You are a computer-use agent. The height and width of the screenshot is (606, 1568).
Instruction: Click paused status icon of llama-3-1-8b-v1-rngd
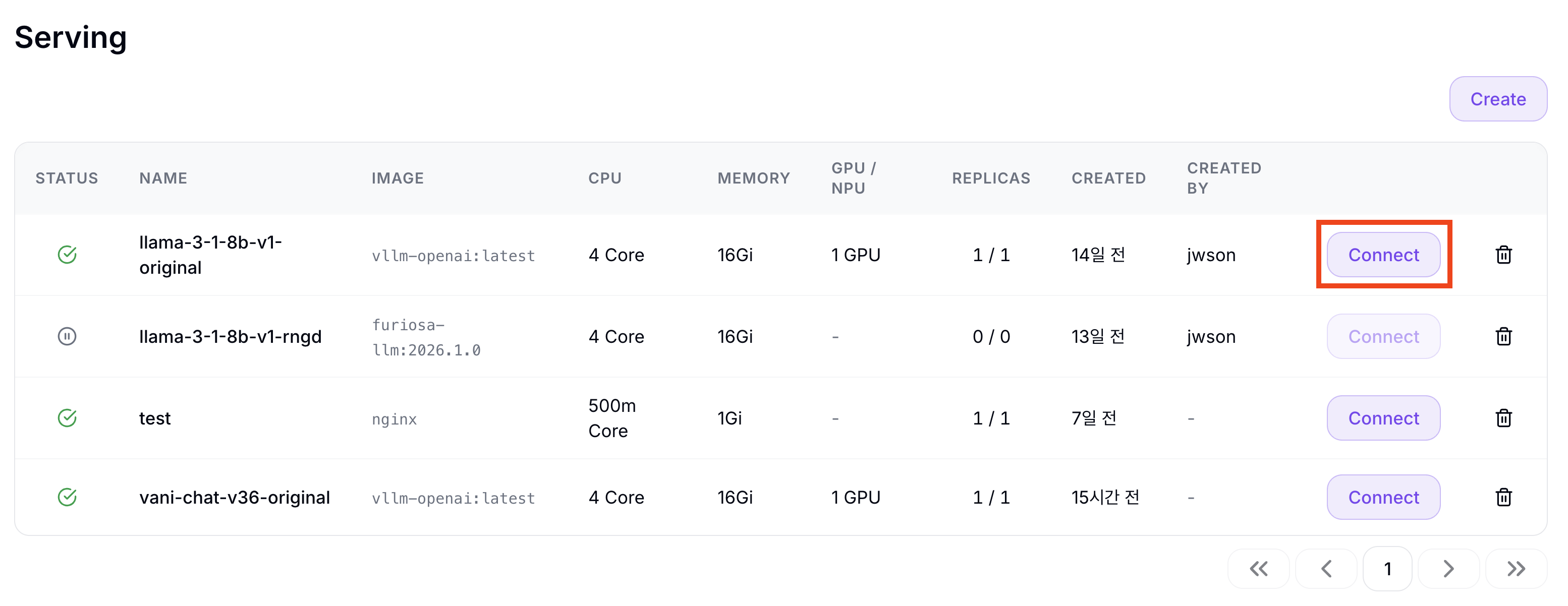tap(67, 336)
